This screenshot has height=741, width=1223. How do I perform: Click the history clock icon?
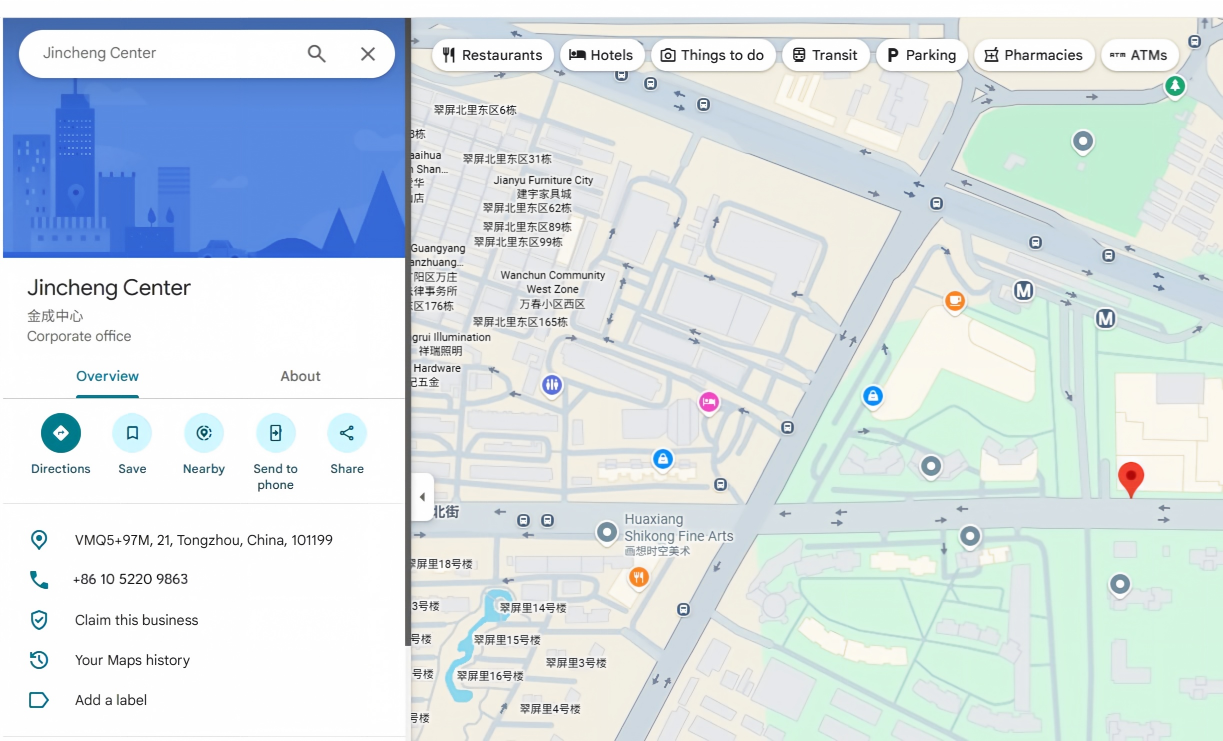(39, 660)
